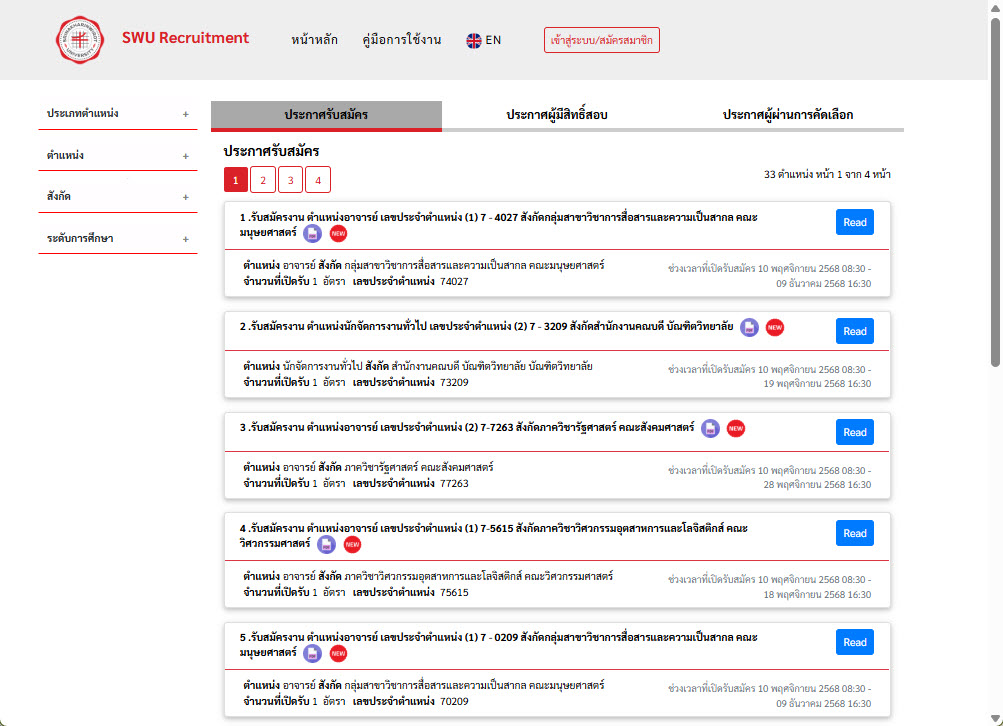Open the purple document icon for listing 2
Image resolution: width=1003 pixels, height=726 pixels.
[749, 327]
